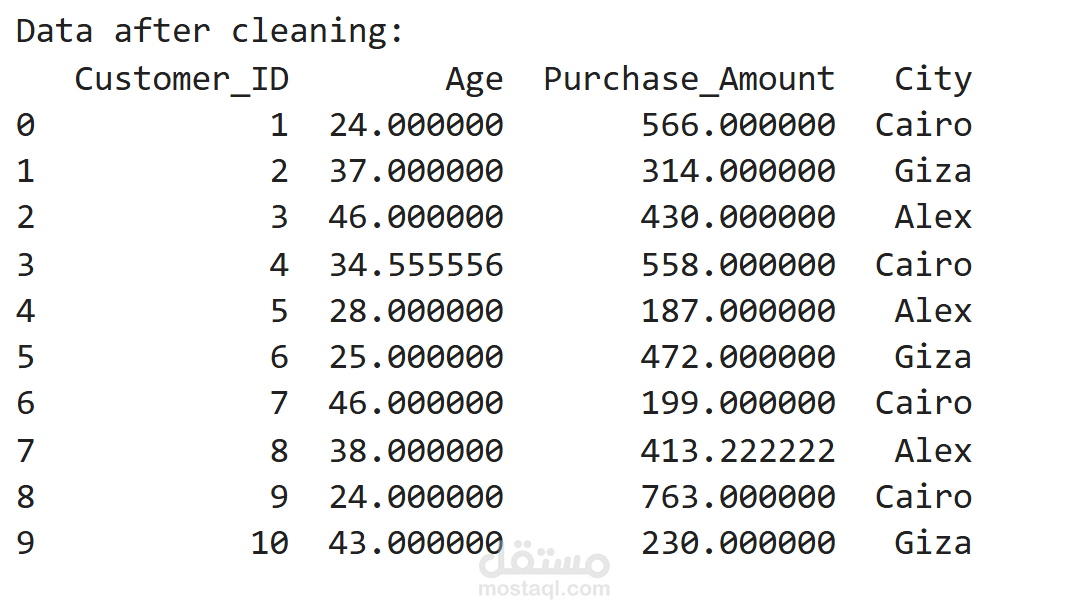Select the City column header
This screenshot has width=1090, height=612.
[x=932, y=79]
